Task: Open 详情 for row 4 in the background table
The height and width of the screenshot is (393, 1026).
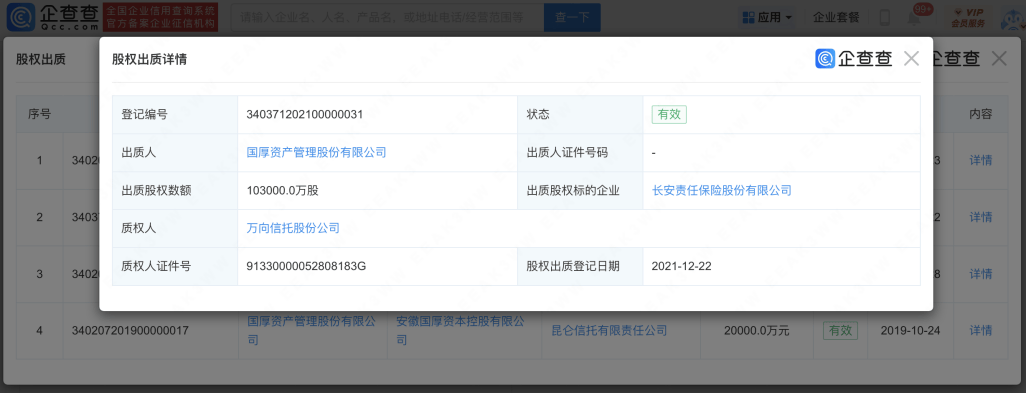Action: [x=981, y=330]
